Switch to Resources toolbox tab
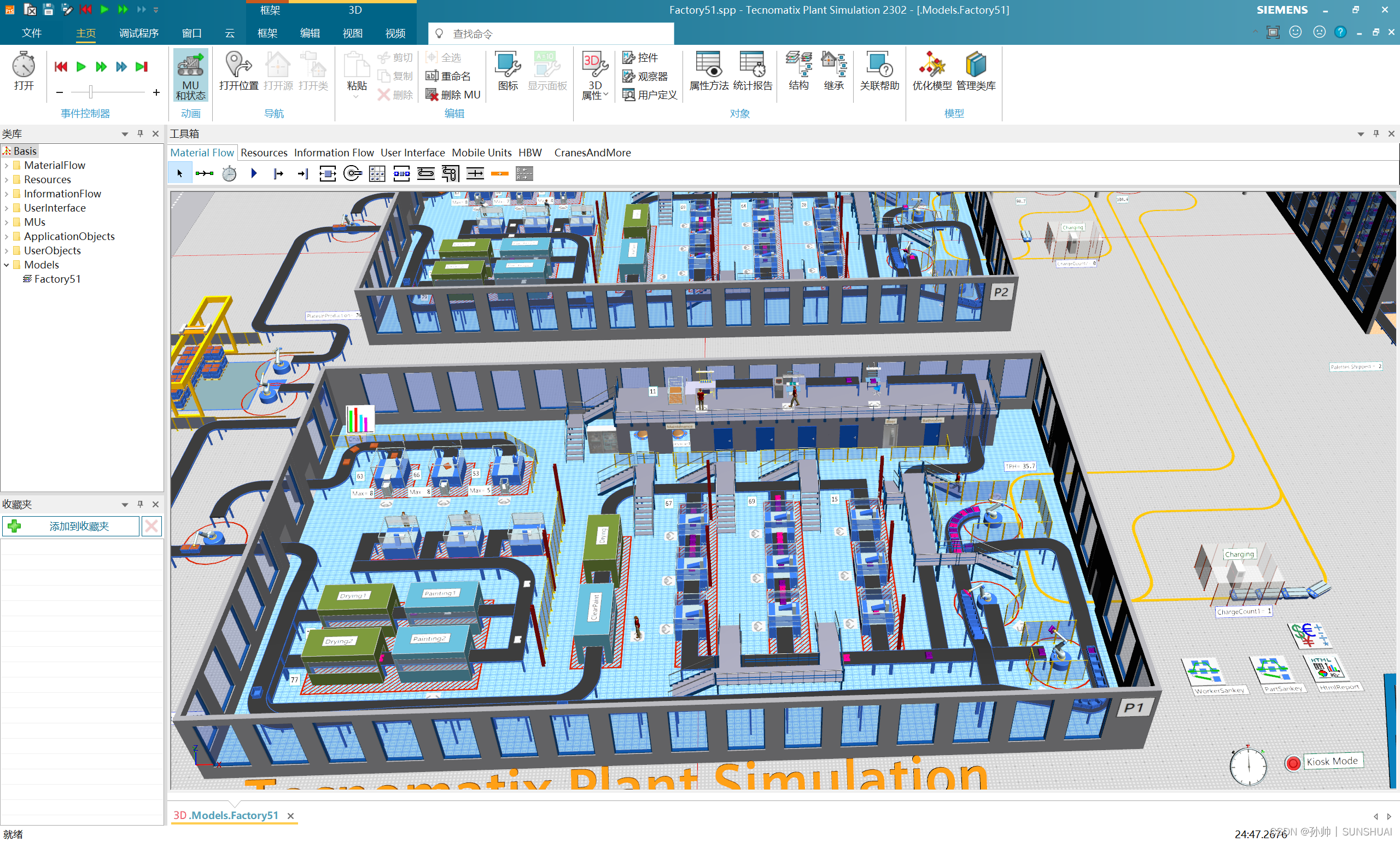 click(x=264, y=153)
